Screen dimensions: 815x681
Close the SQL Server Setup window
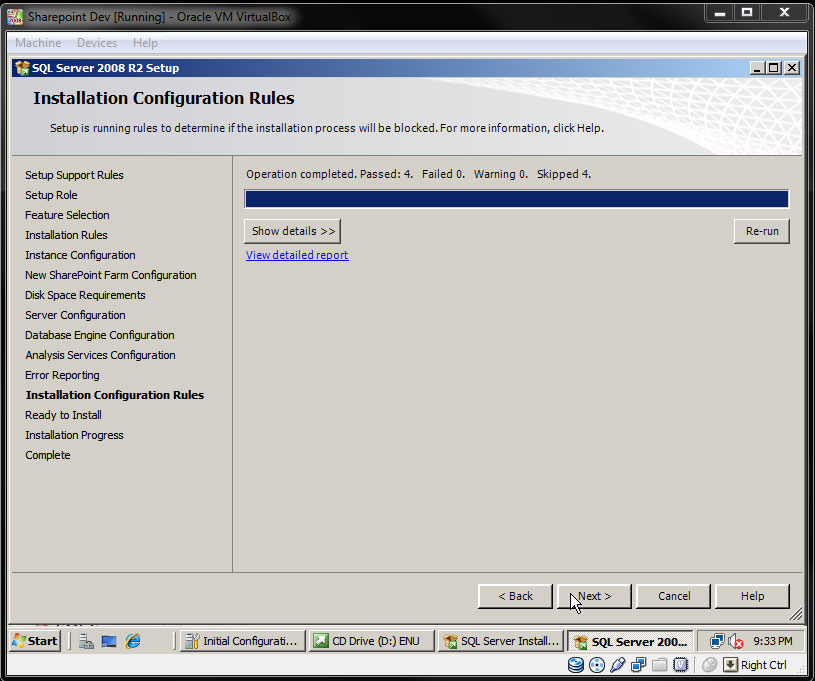coord(792,68)
